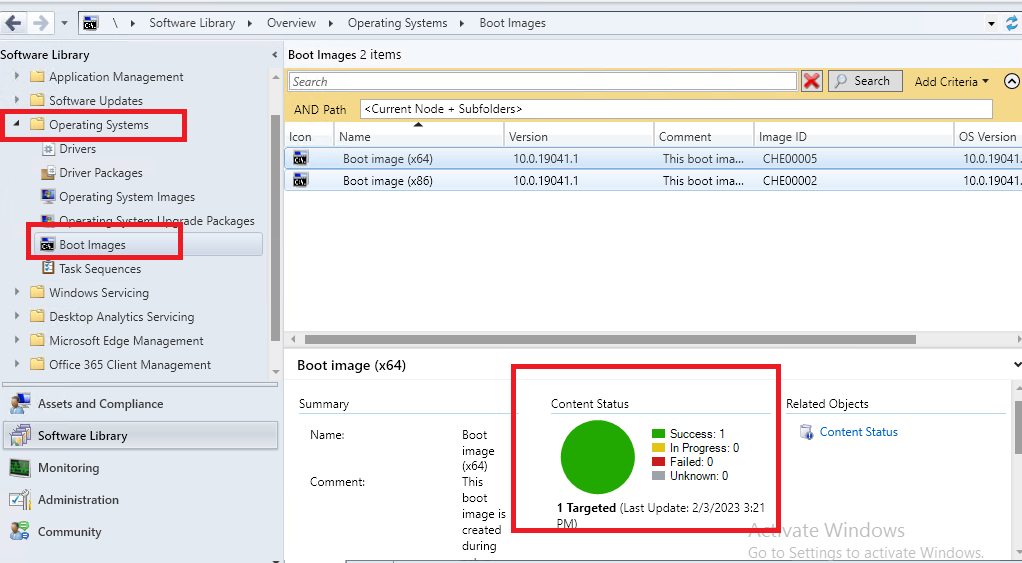Image resolution: width=1022 pixels, height=563 pixels.
Task: Switch to the Community workspace
Action: [140, 532]
